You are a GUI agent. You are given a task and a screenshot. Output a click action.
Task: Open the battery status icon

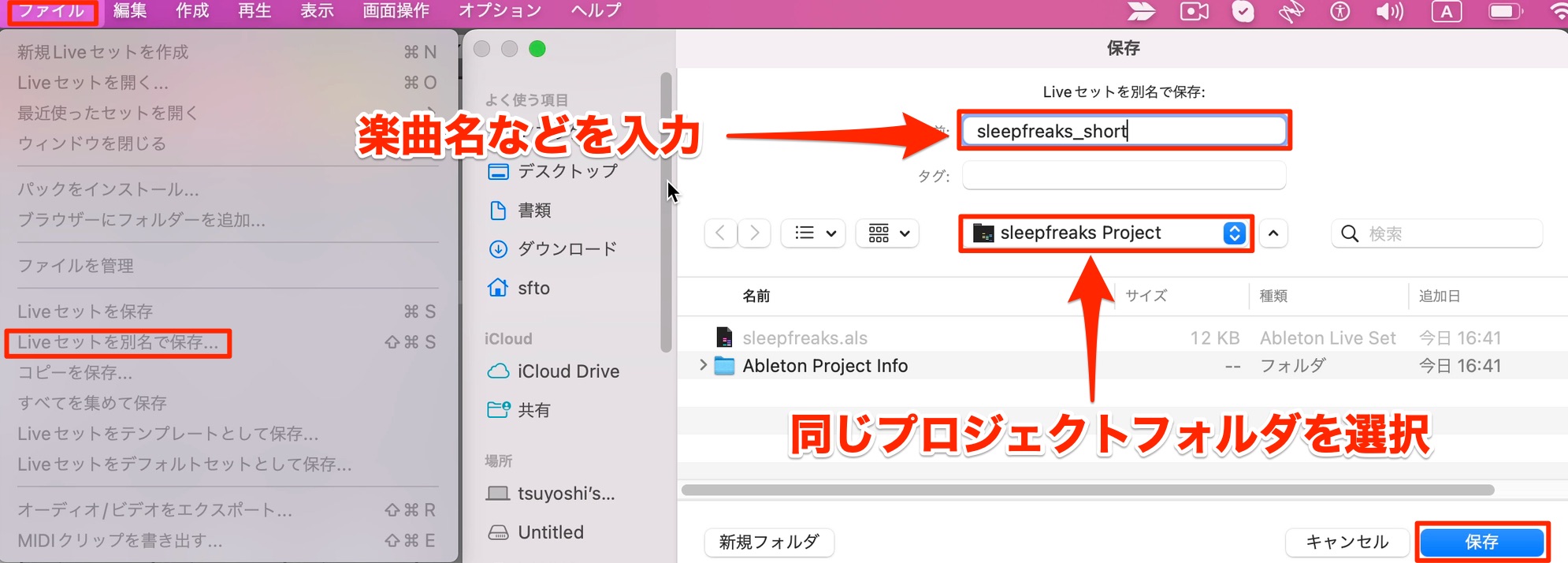tap(1506, 11)
